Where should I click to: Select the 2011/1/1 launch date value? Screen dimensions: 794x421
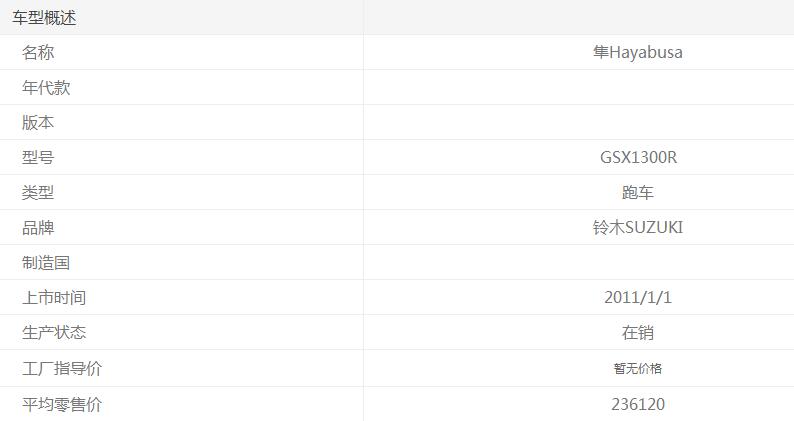(638, 298)
